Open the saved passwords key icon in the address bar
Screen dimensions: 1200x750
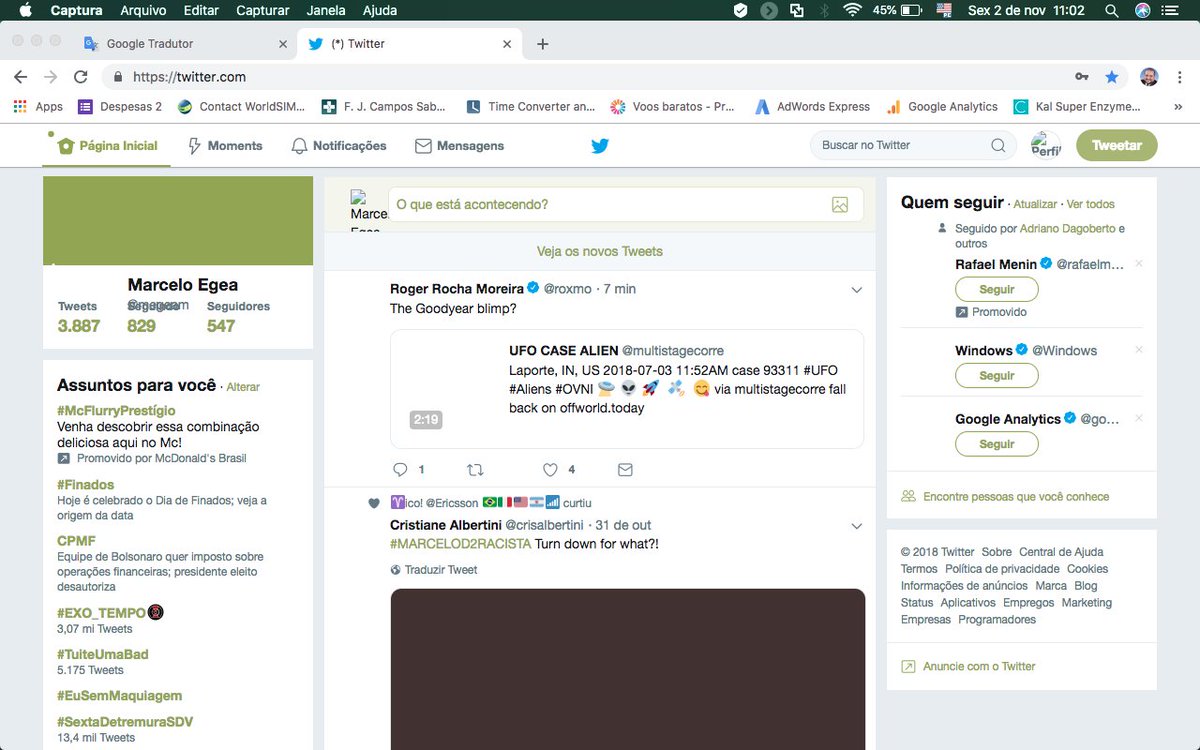(x=1082, y=77)
